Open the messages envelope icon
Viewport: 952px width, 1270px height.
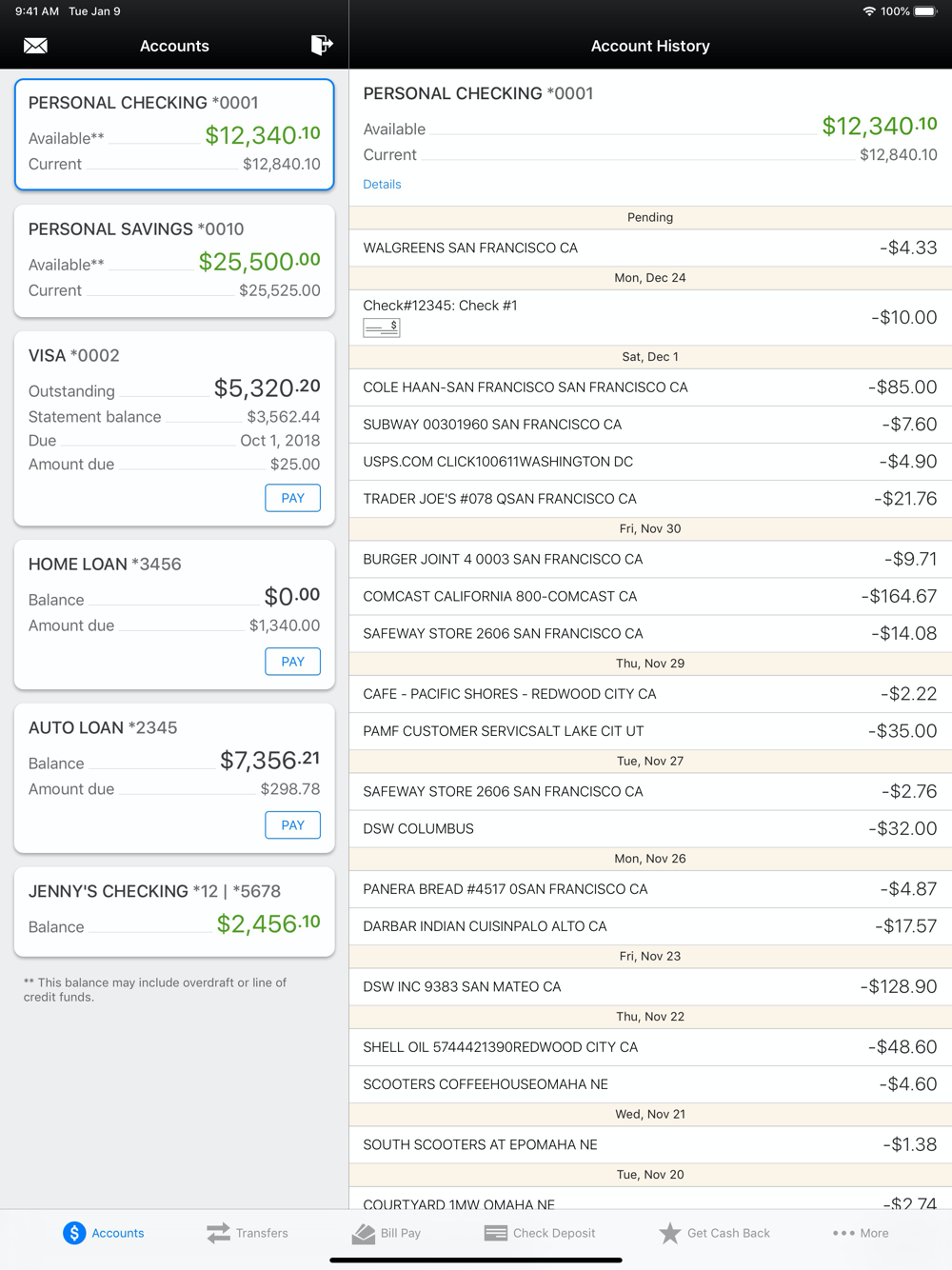pos(35,46)
